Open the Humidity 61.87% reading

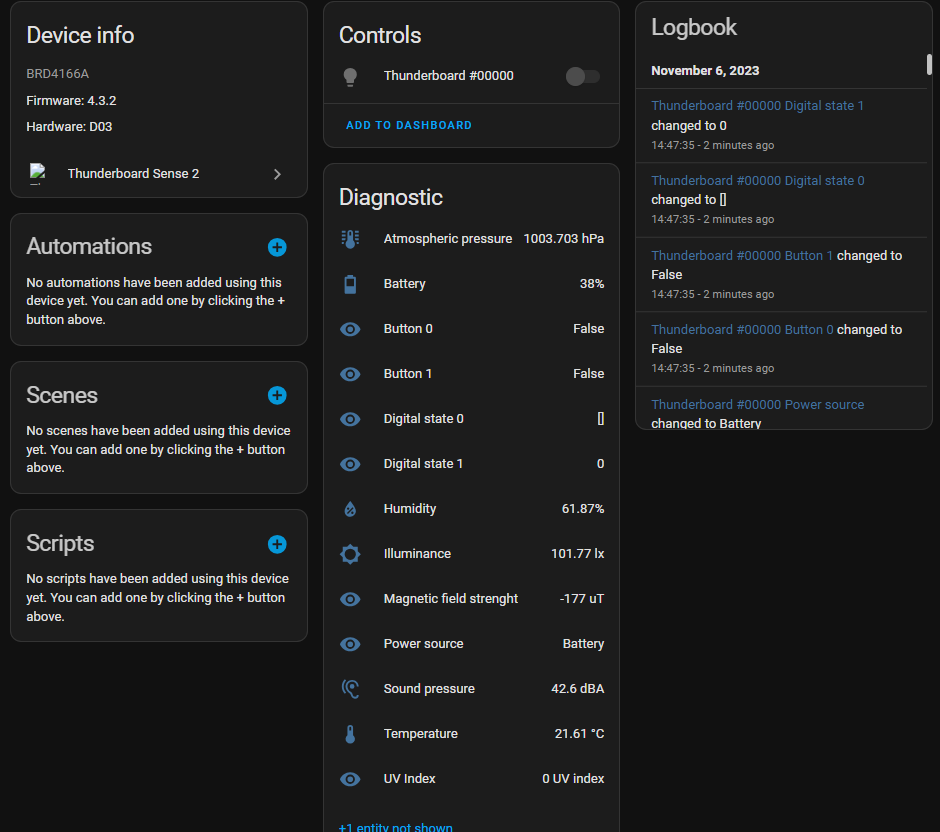[583, 509]
